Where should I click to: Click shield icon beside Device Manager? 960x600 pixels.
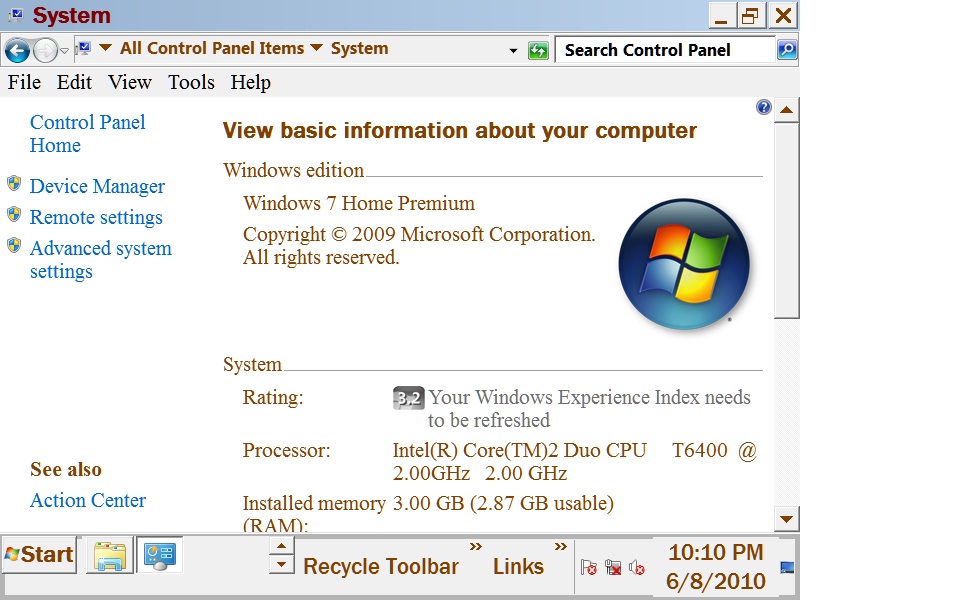point(14,183)
